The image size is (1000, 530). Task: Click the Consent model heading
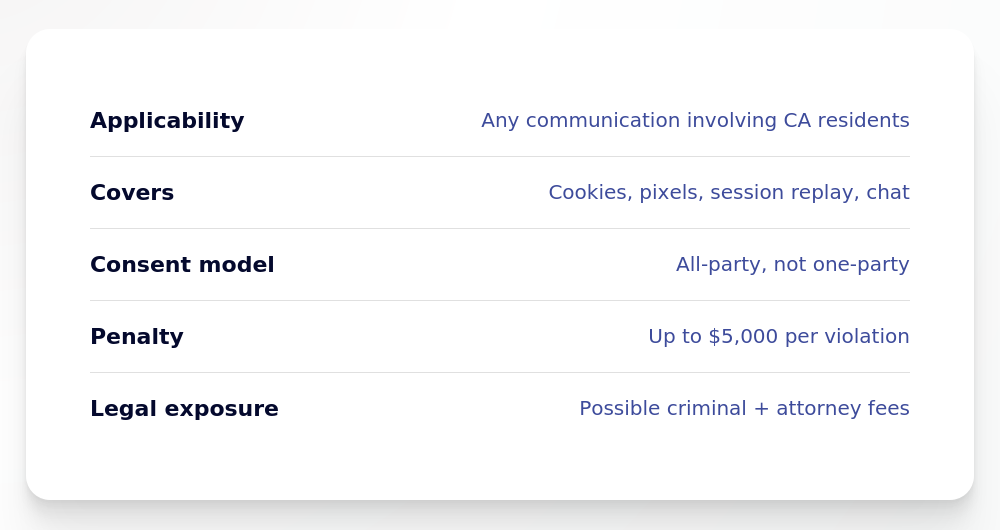(x=182, y=265)
